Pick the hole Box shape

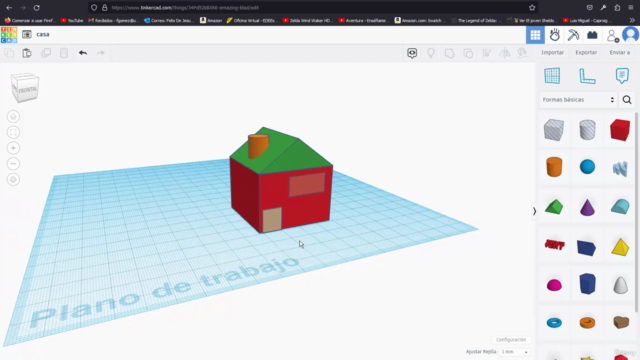[554, 130]
